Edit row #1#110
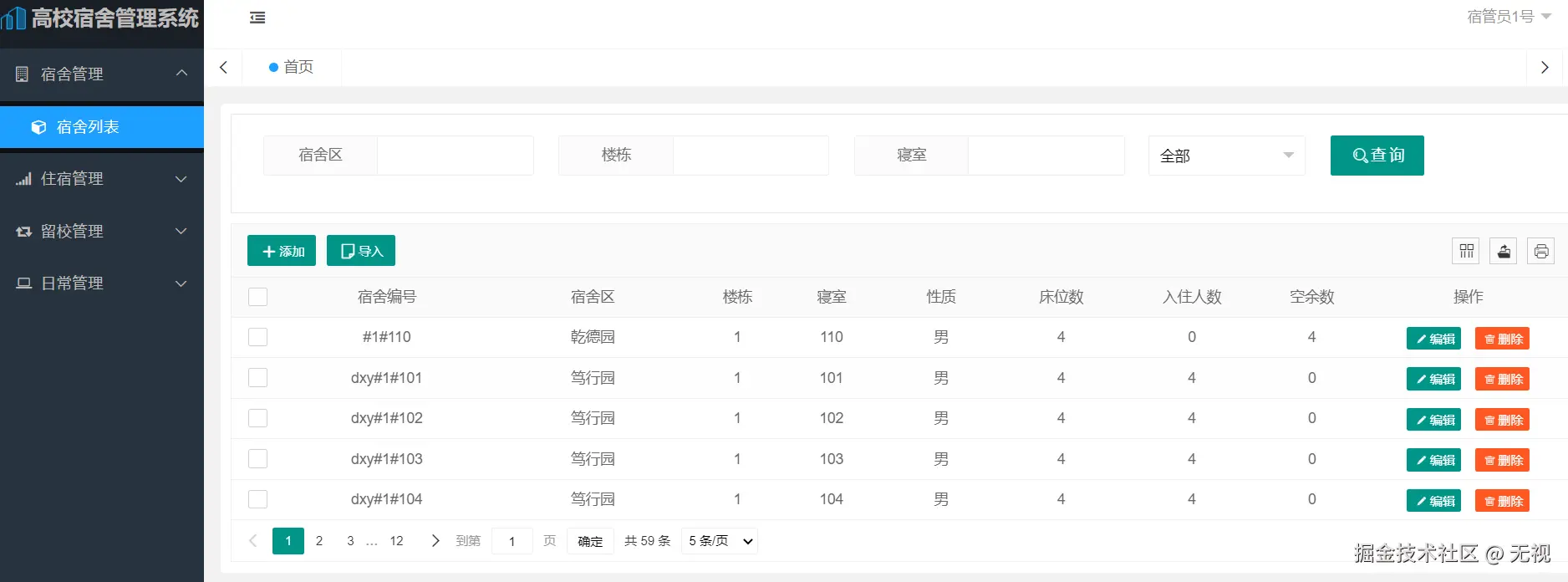 click(1433, 339)
